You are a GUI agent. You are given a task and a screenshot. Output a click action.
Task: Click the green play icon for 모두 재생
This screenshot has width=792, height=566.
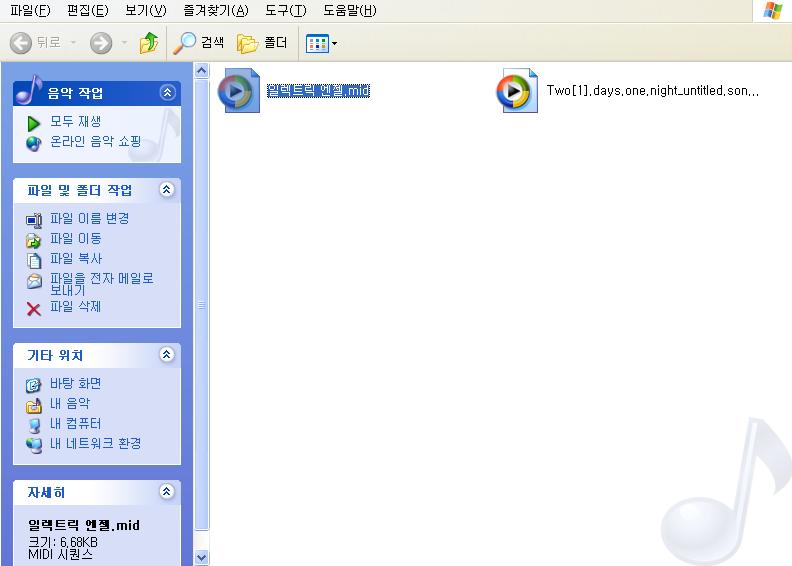click(x=33, y=123)
